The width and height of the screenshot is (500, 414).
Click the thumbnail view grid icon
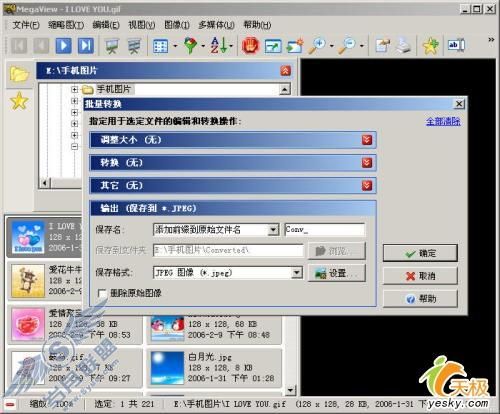[160, 46]
